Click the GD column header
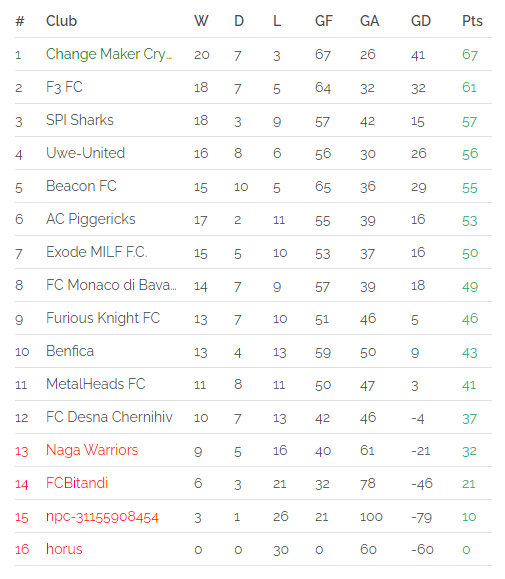This screenshot has width=505, height=579. pyautogui.click(x=421, y=21)
